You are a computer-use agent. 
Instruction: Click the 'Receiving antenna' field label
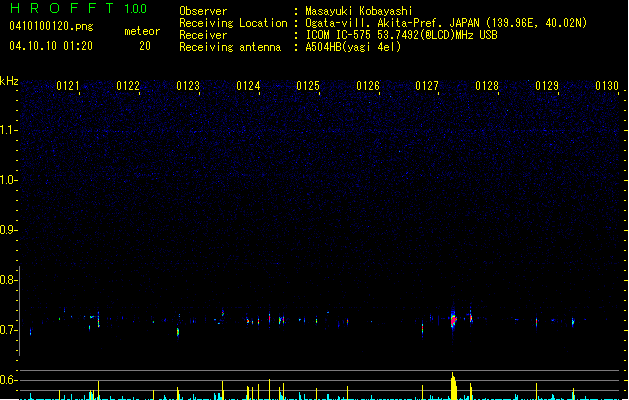tap(230, 47)
